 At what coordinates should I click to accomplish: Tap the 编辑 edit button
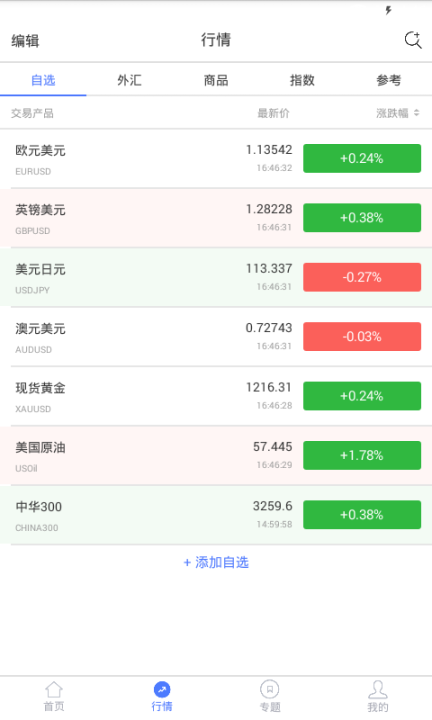pyautogui.click(x=25, y=41)
